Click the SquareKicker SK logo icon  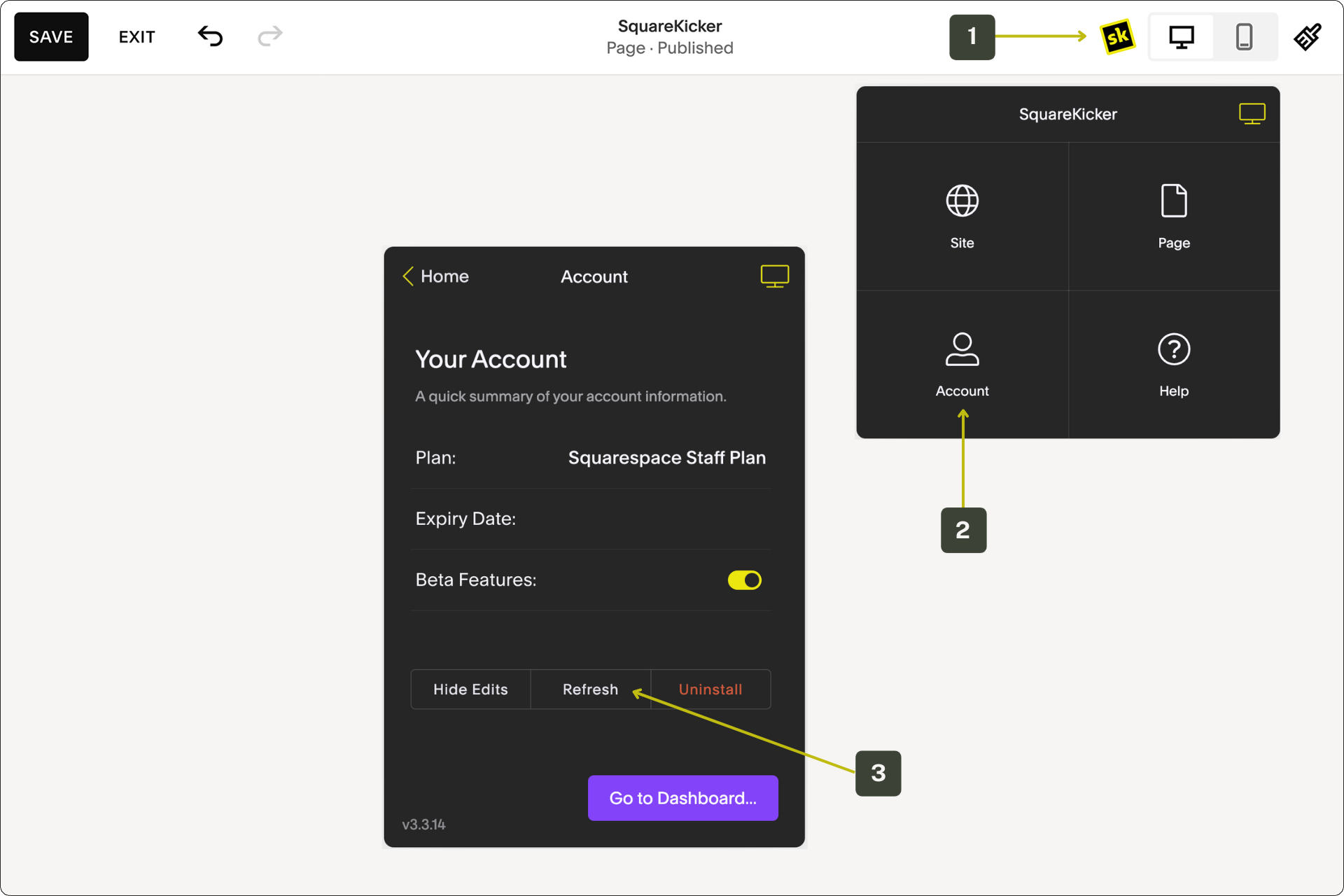[x=1113, y=37]
